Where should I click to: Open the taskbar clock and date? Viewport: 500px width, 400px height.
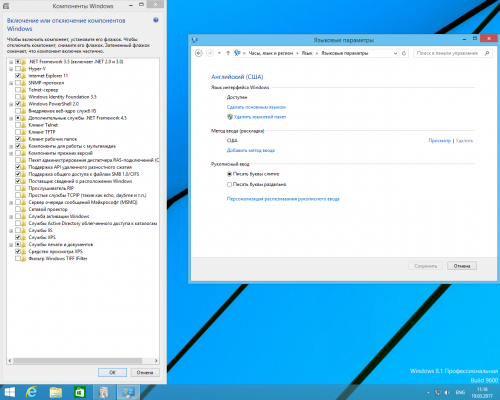(x=482, y=393)
